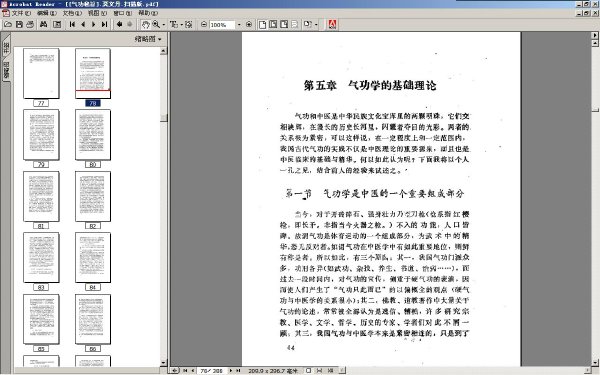Click status bar next page button
600x375 pixels.
point(231,370)
